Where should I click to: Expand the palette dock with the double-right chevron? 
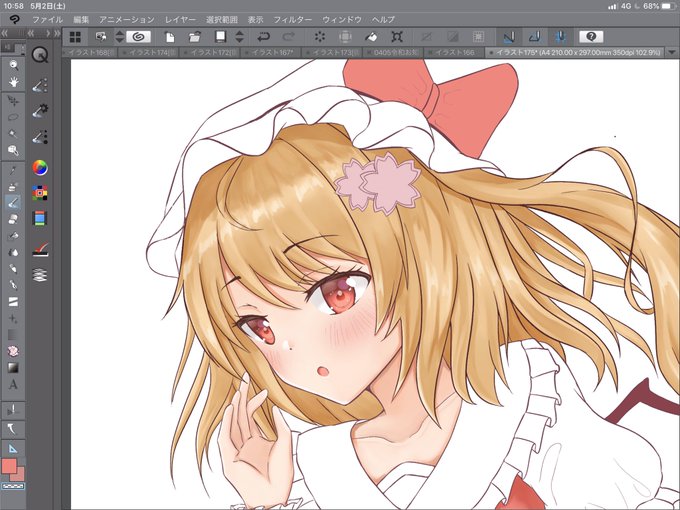(57, 33)
